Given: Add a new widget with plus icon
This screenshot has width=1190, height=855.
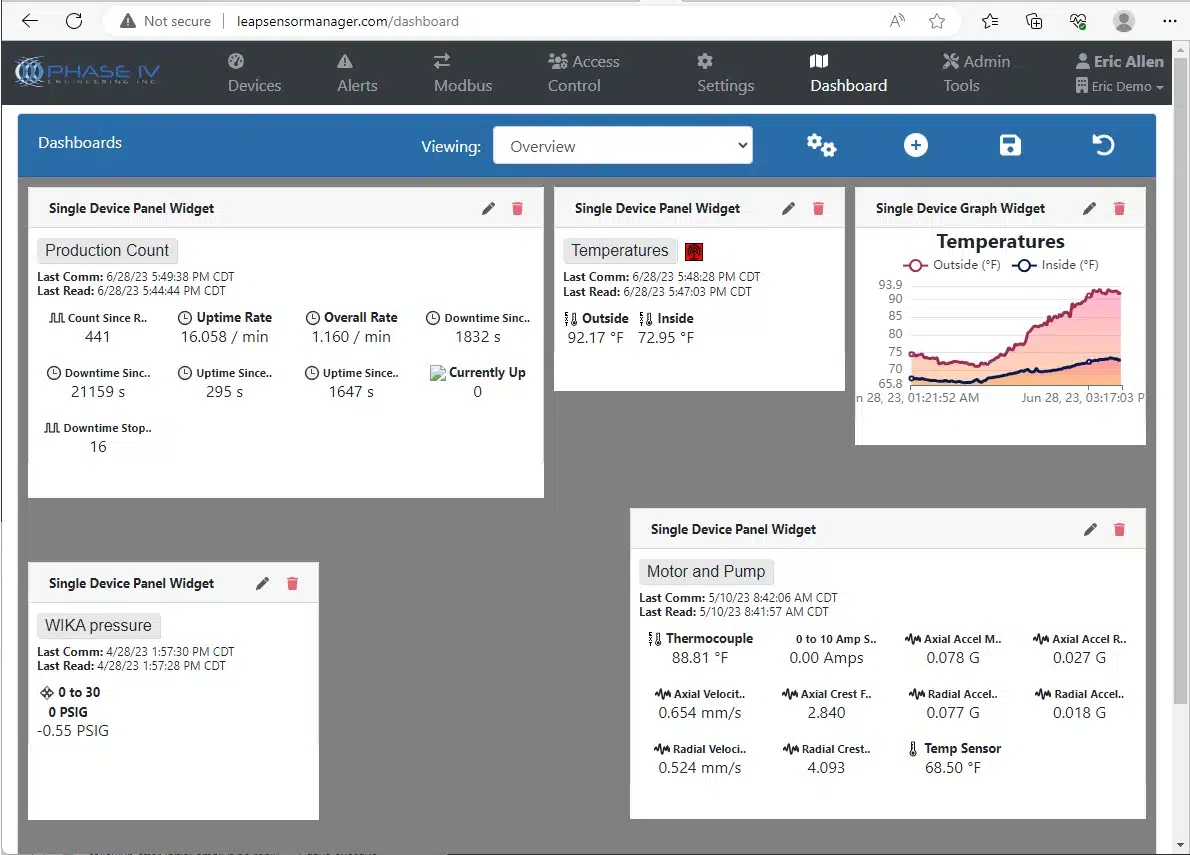Looking at the screenshot, I should pyautogui.click(x=915, y=146).
